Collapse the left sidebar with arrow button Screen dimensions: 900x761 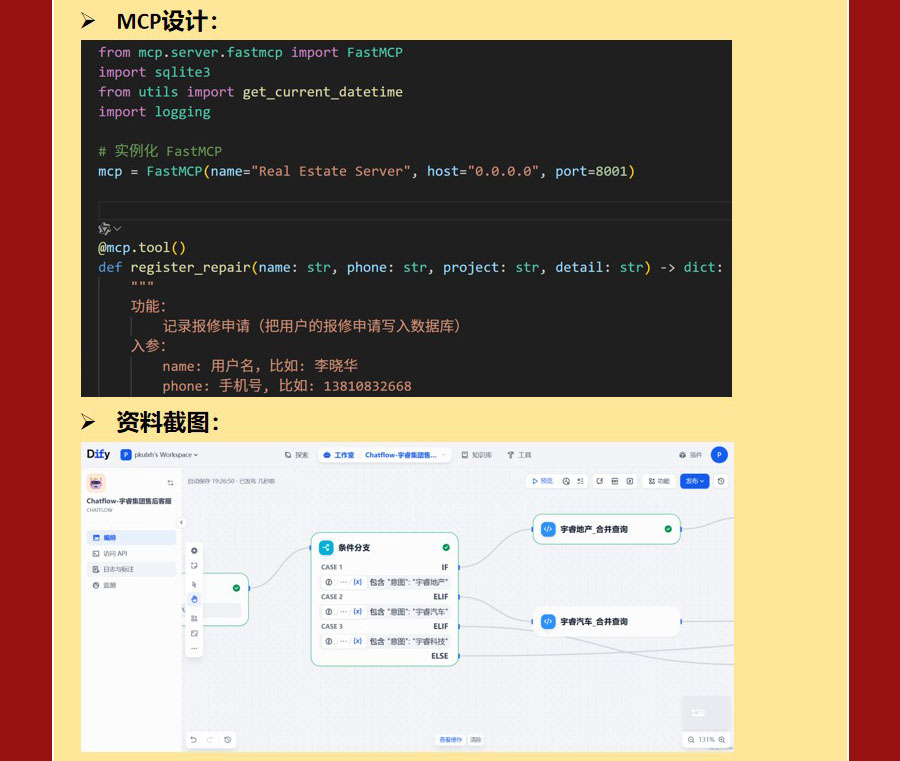pyautogui.click(x=181, y=522)
